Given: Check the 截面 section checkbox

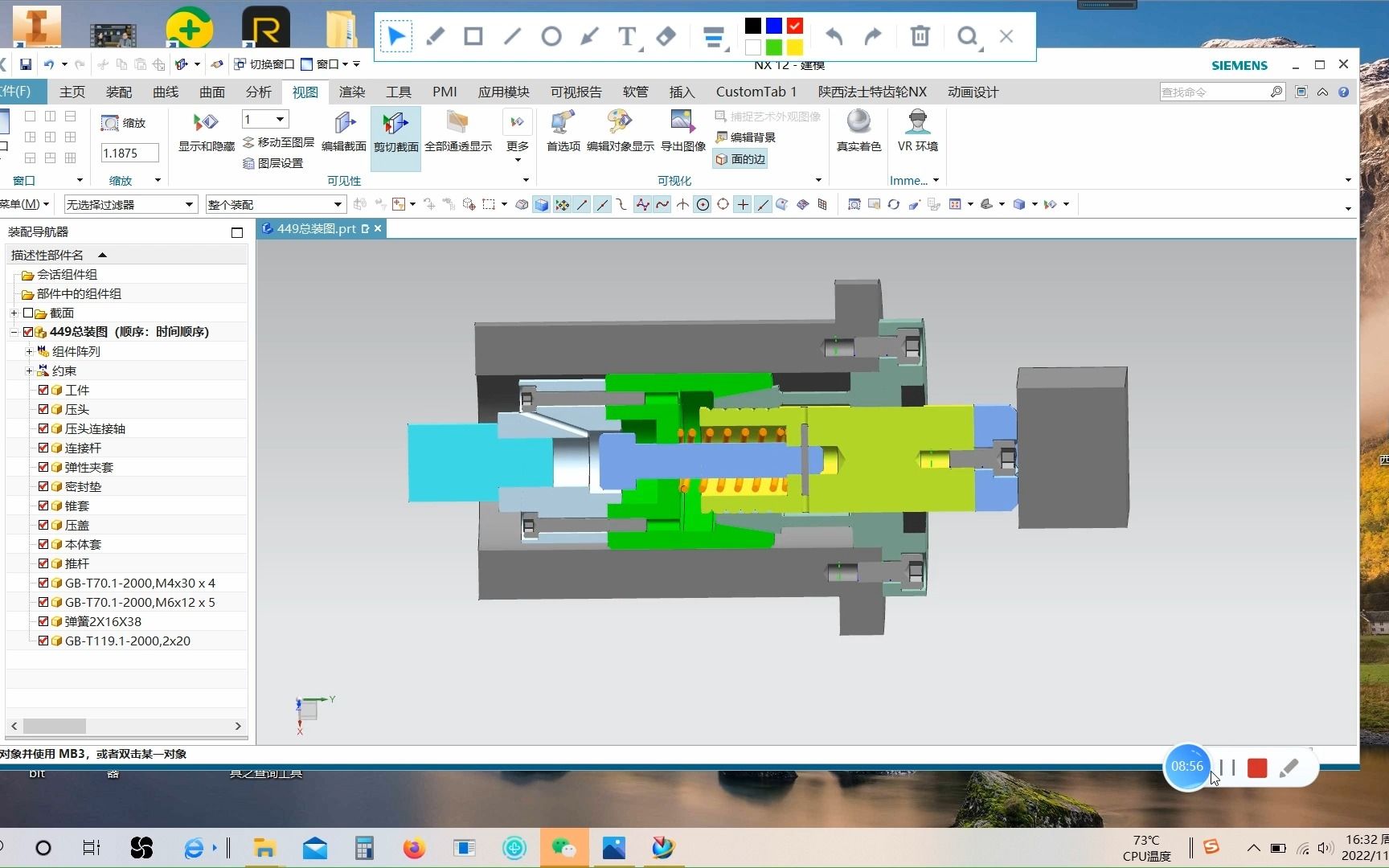Looking at the screenshot, I should coord(28,313).
